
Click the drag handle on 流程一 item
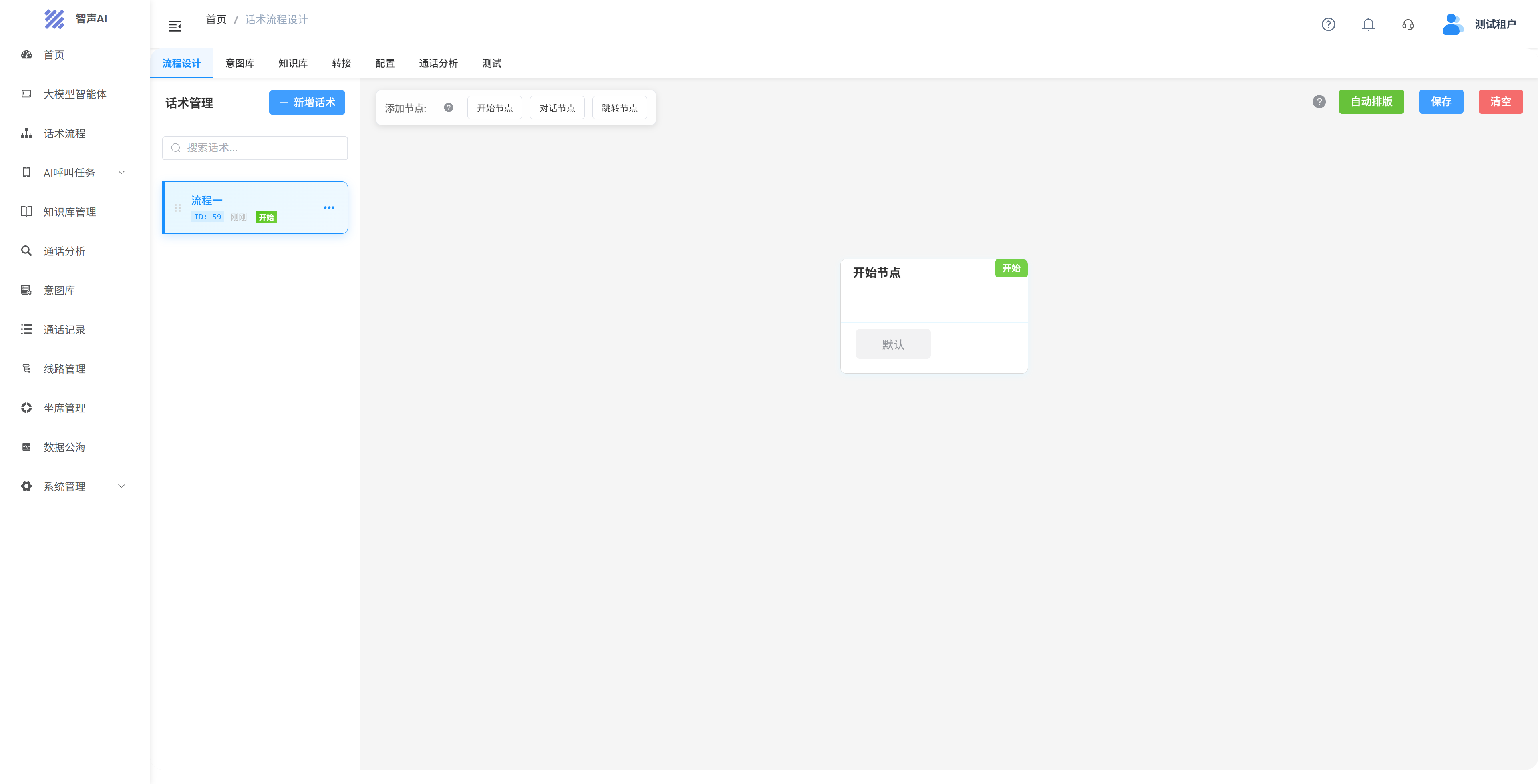point(178,208)
